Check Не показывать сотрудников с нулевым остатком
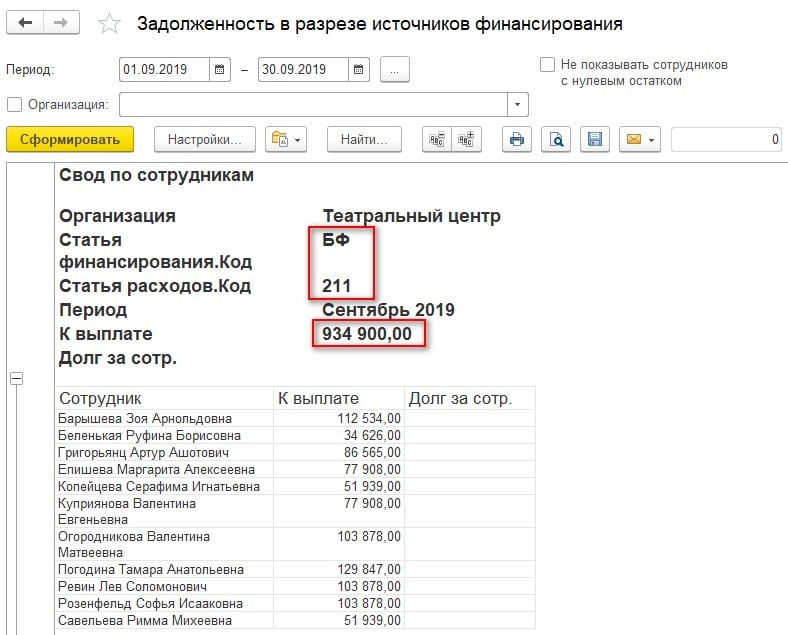The height and width of the screenshot is (635, 788). [x=547, y=65]
